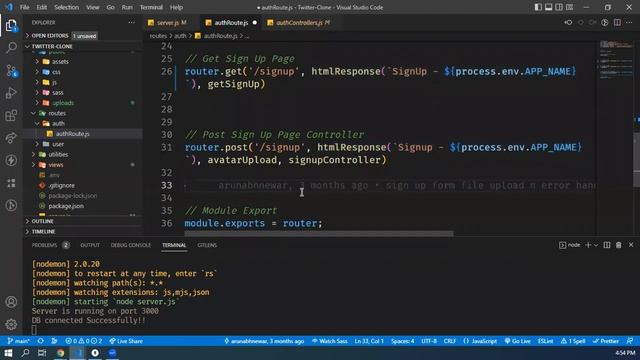
Task: Expand the css folder
Action: (56, 72)
